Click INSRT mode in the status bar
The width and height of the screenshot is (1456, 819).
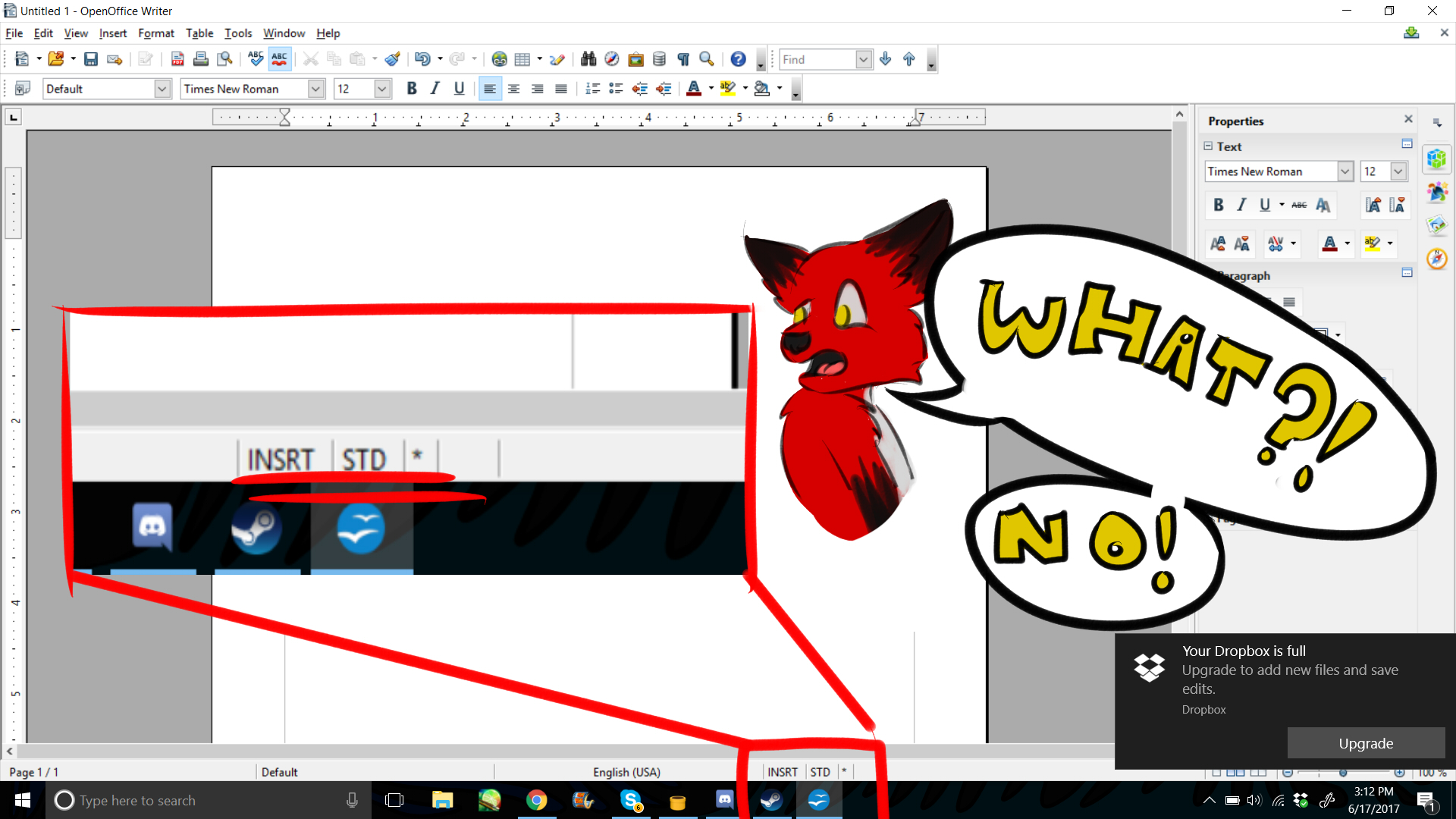click(782, 772)
